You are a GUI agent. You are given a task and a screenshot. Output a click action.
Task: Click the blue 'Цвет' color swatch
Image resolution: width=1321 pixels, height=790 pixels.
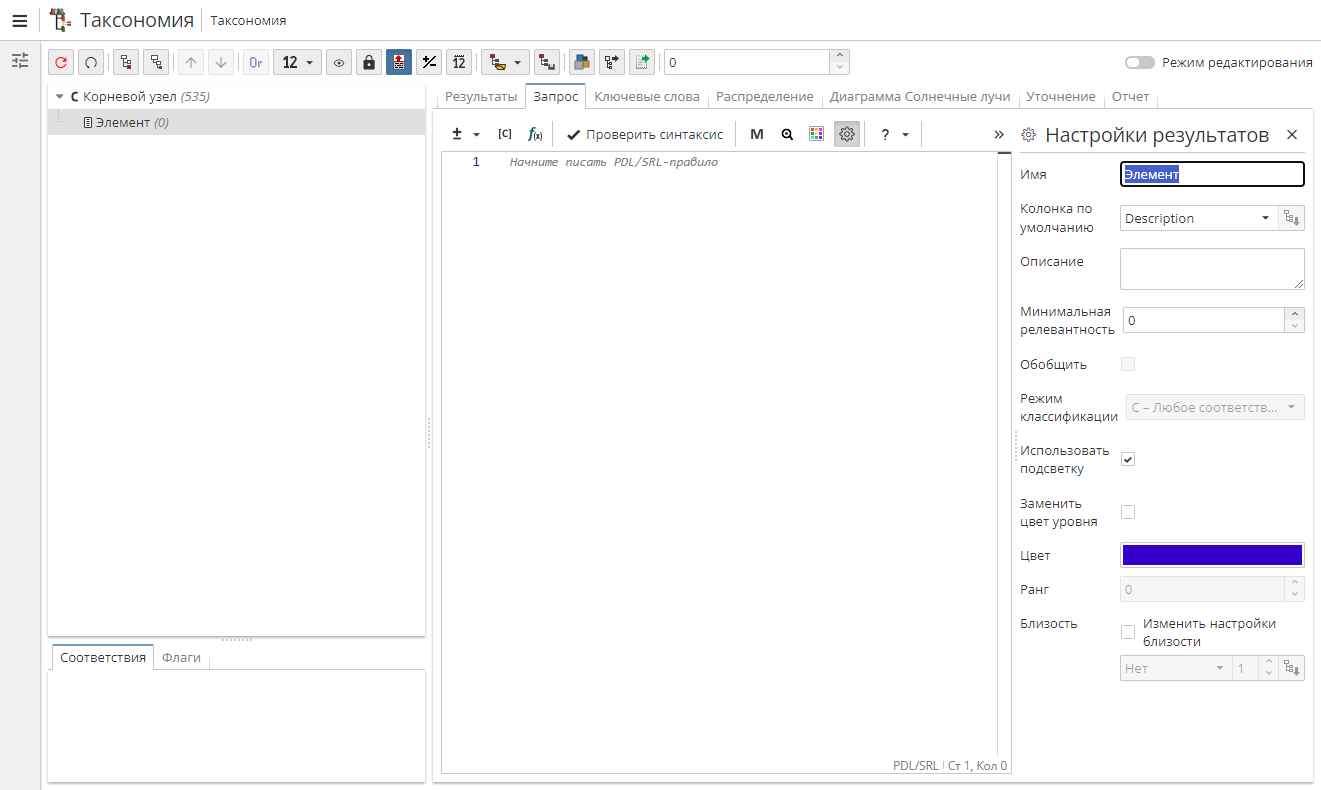pos(1212,555)
